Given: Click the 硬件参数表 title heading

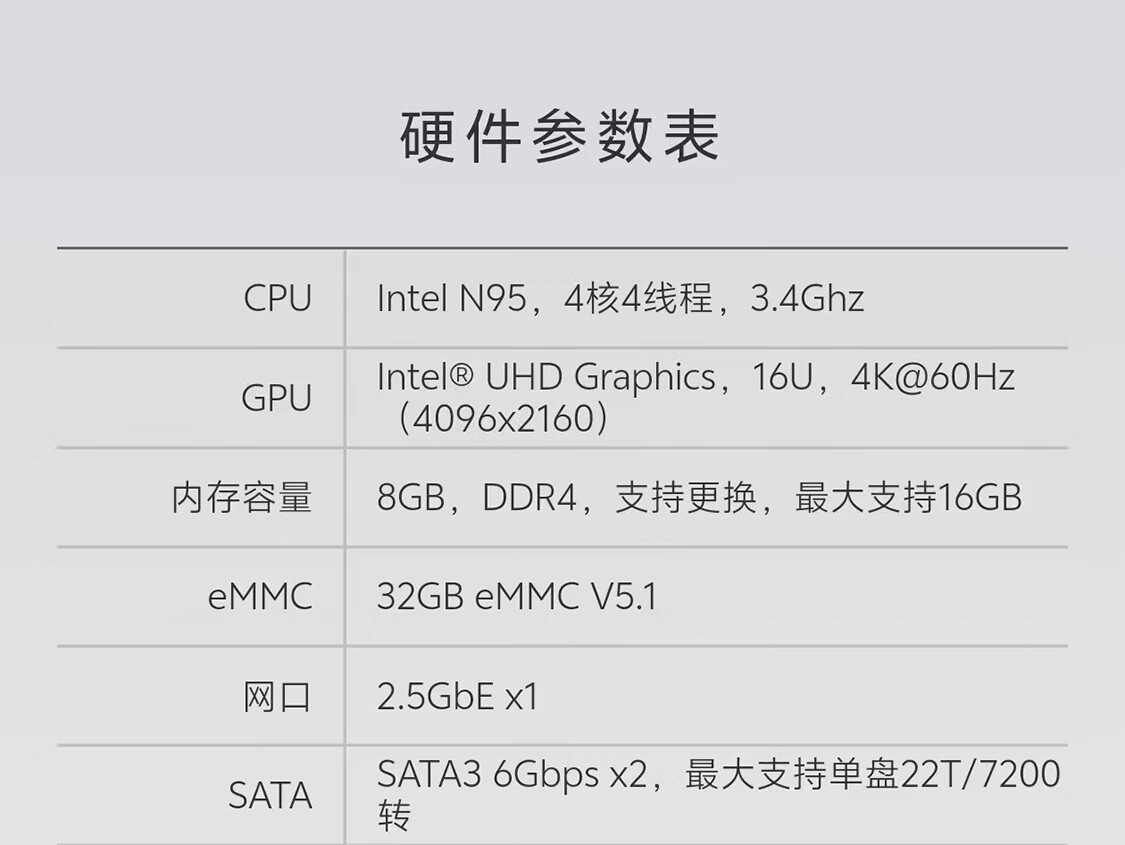Looking at the screenshot, I should click(x=560, y=138).
